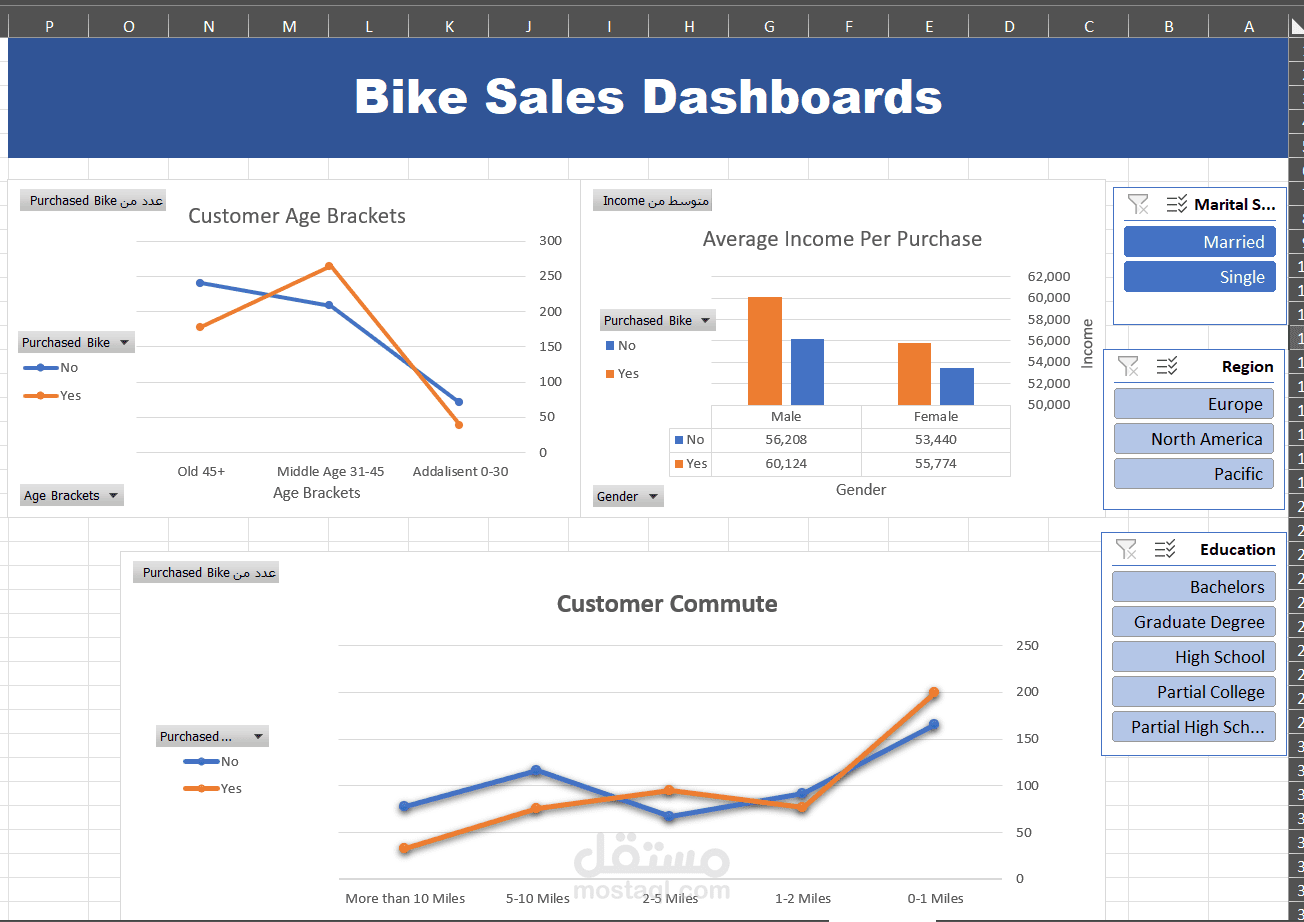Select column P header

click(x=49, y=27)
